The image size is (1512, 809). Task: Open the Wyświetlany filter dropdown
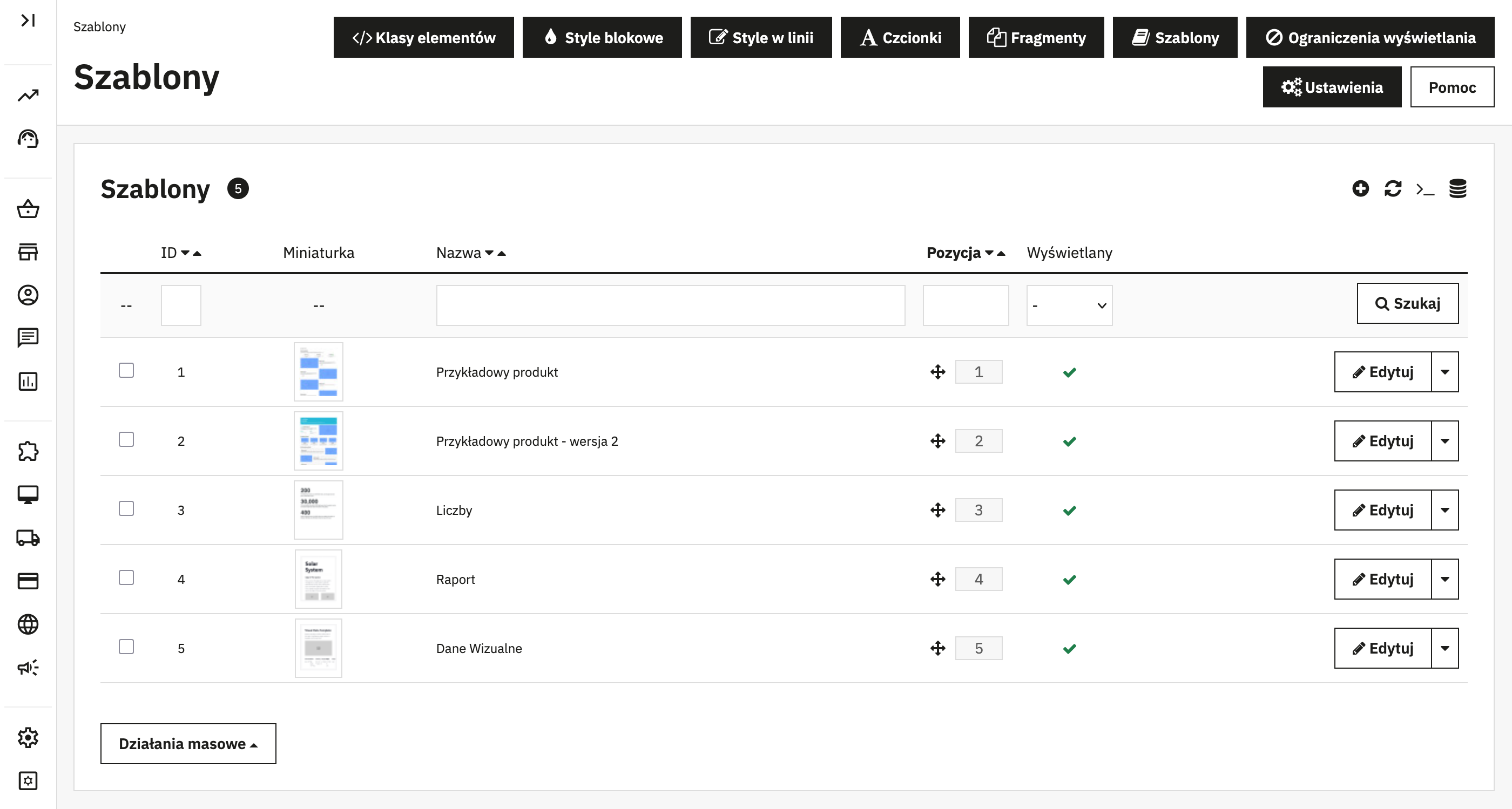pyautogui.click(x=1069, y=305)
